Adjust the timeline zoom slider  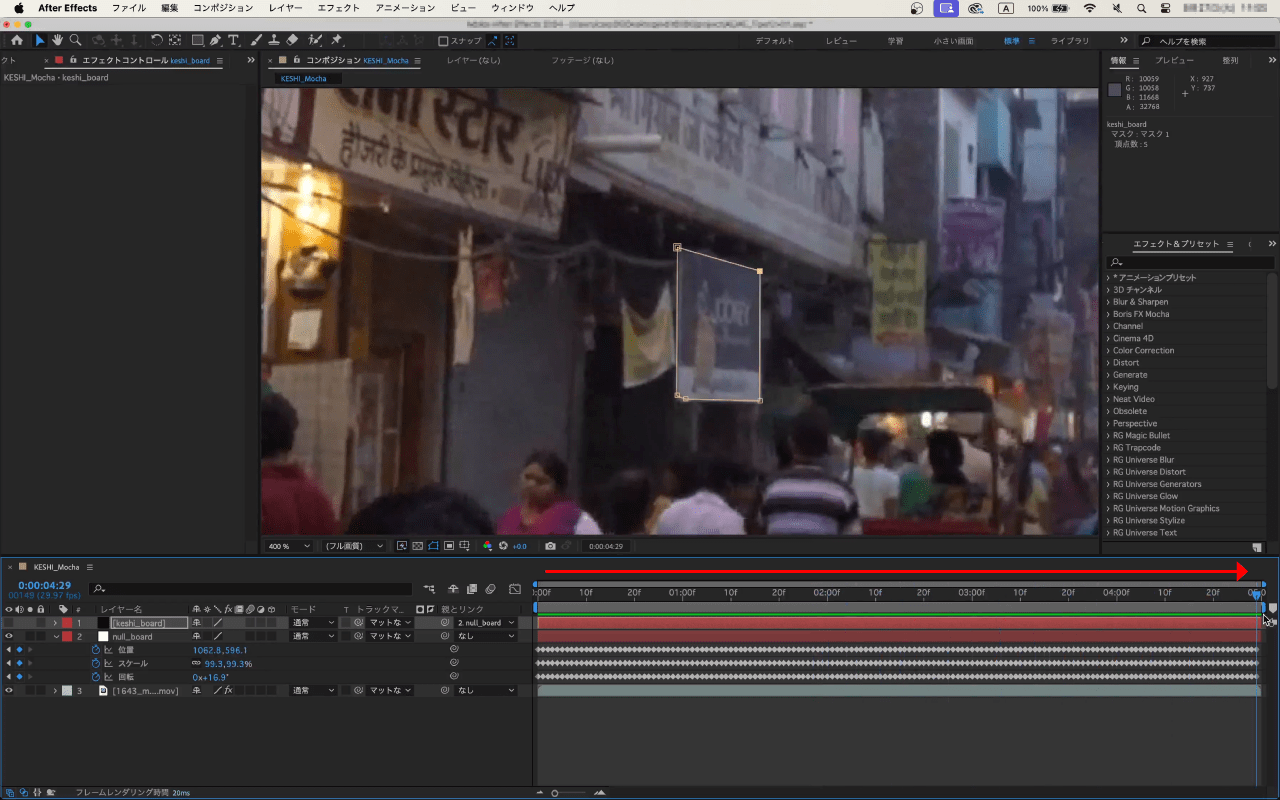(x=554, y=793)
